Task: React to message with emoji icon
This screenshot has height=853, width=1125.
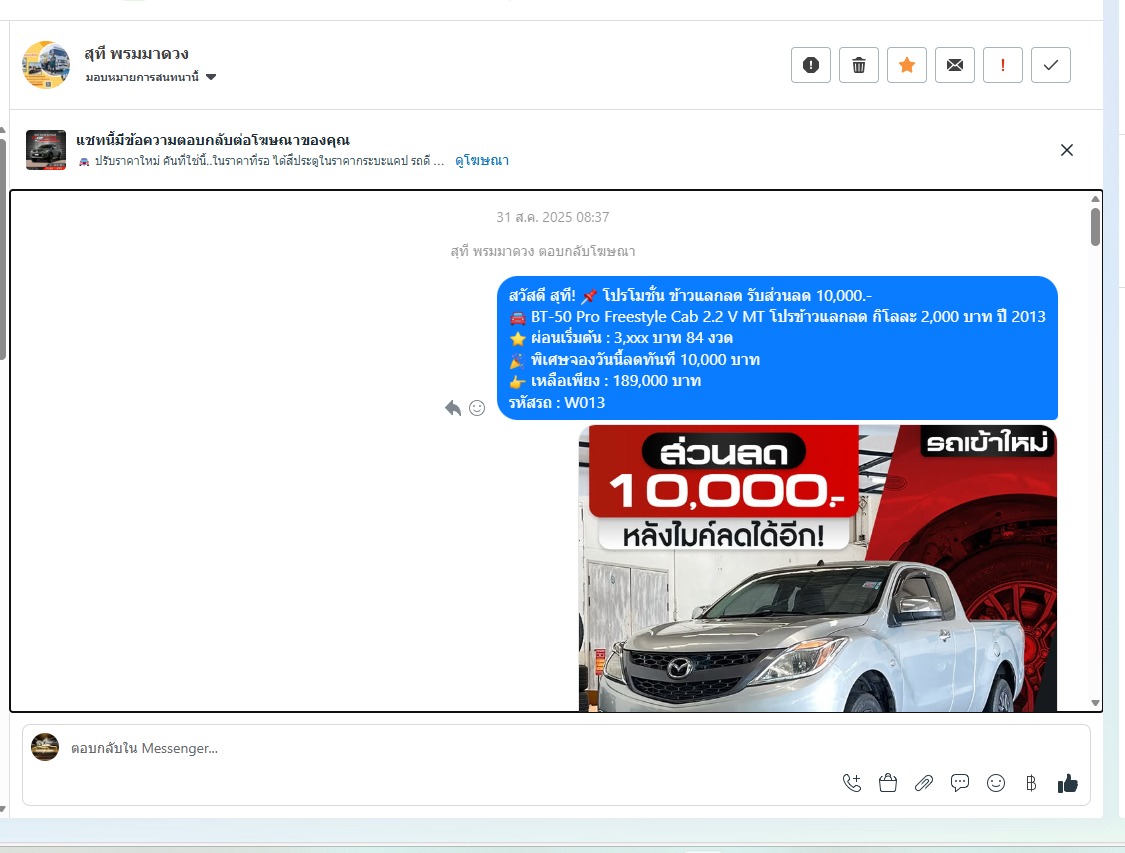Action: (477, 408)
